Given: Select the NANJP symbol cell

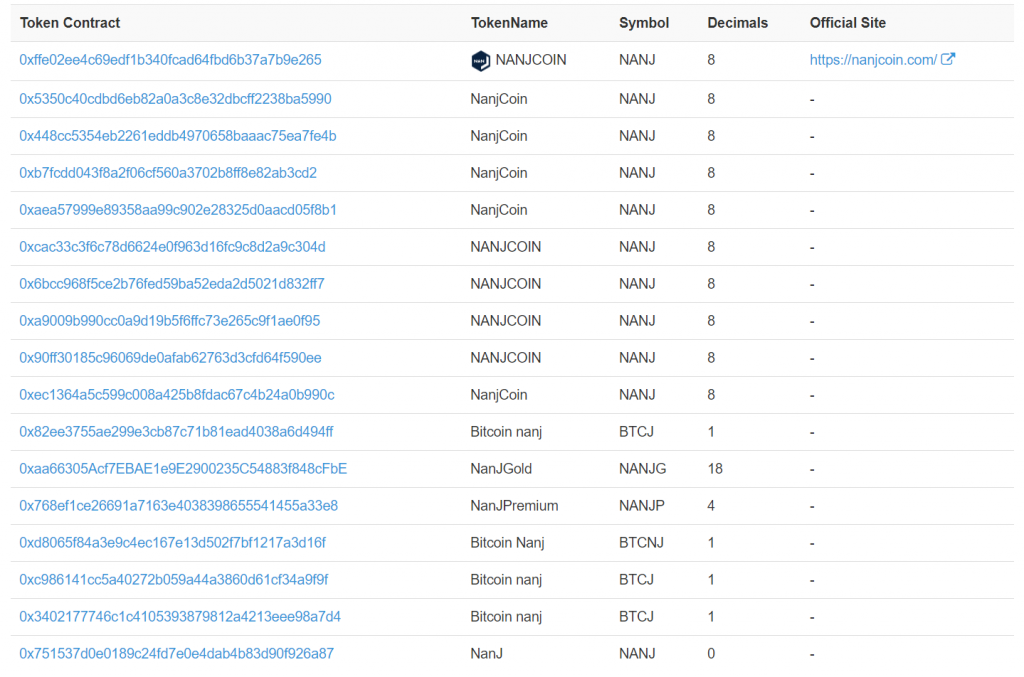Looking at the screenshot, I should click(641, 506).
